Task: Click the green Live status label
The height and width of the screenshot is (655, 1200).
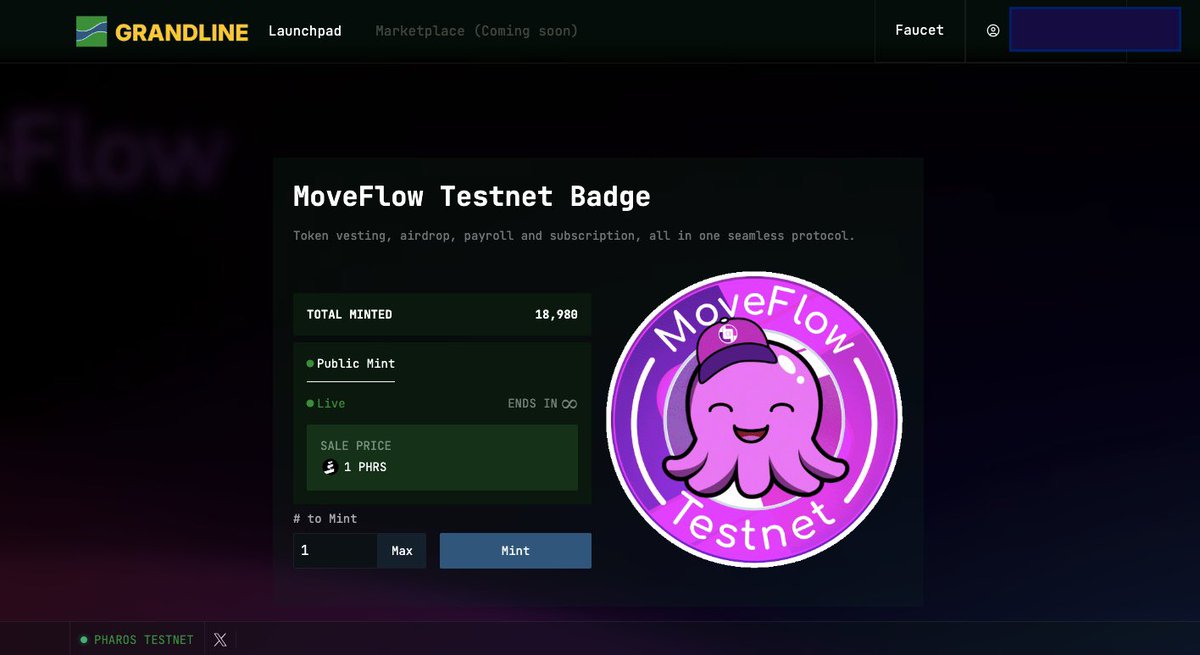Action: point(326,404)
